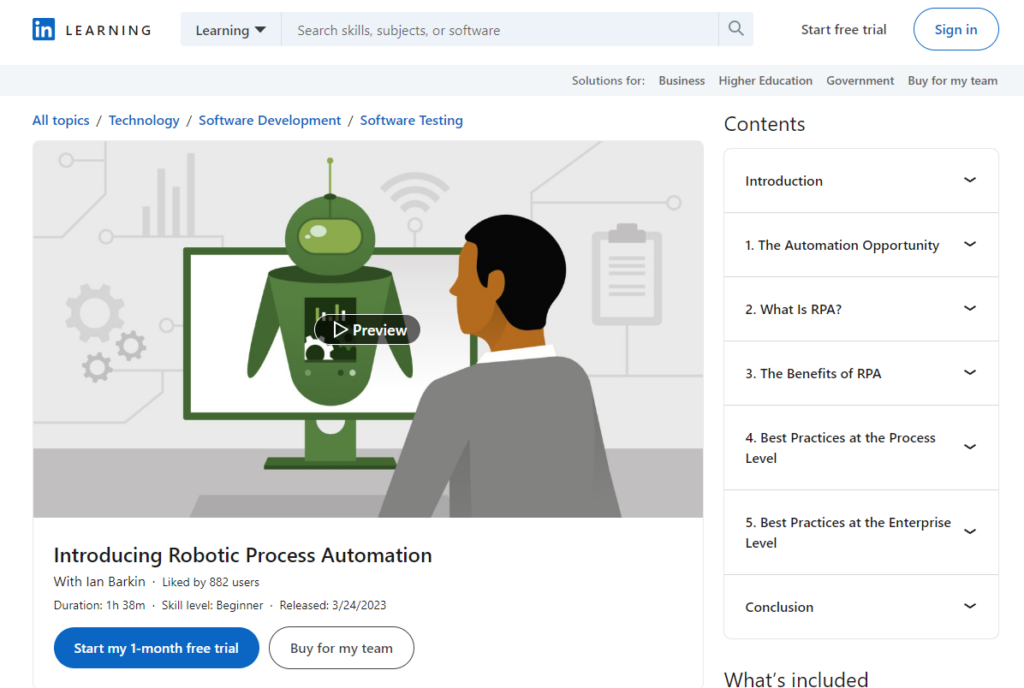
Task: Click Buy for my team button below course
Action: (x=342, y=648)
